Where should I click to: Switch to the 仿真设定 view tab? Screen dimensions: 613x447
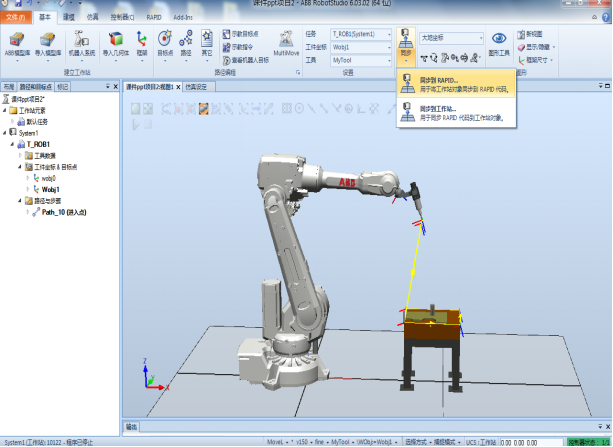198,86
